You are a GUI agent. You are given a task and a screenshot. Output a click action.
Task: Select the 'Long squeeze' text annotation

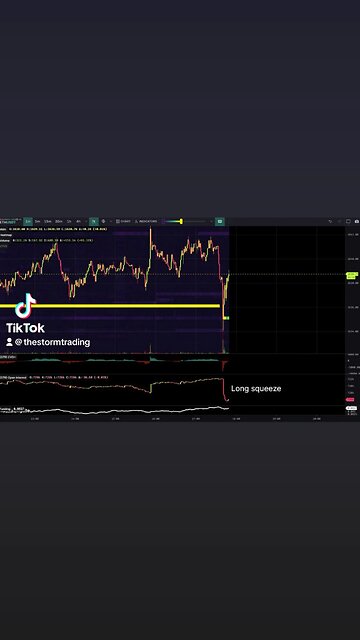tap(256, 389)
